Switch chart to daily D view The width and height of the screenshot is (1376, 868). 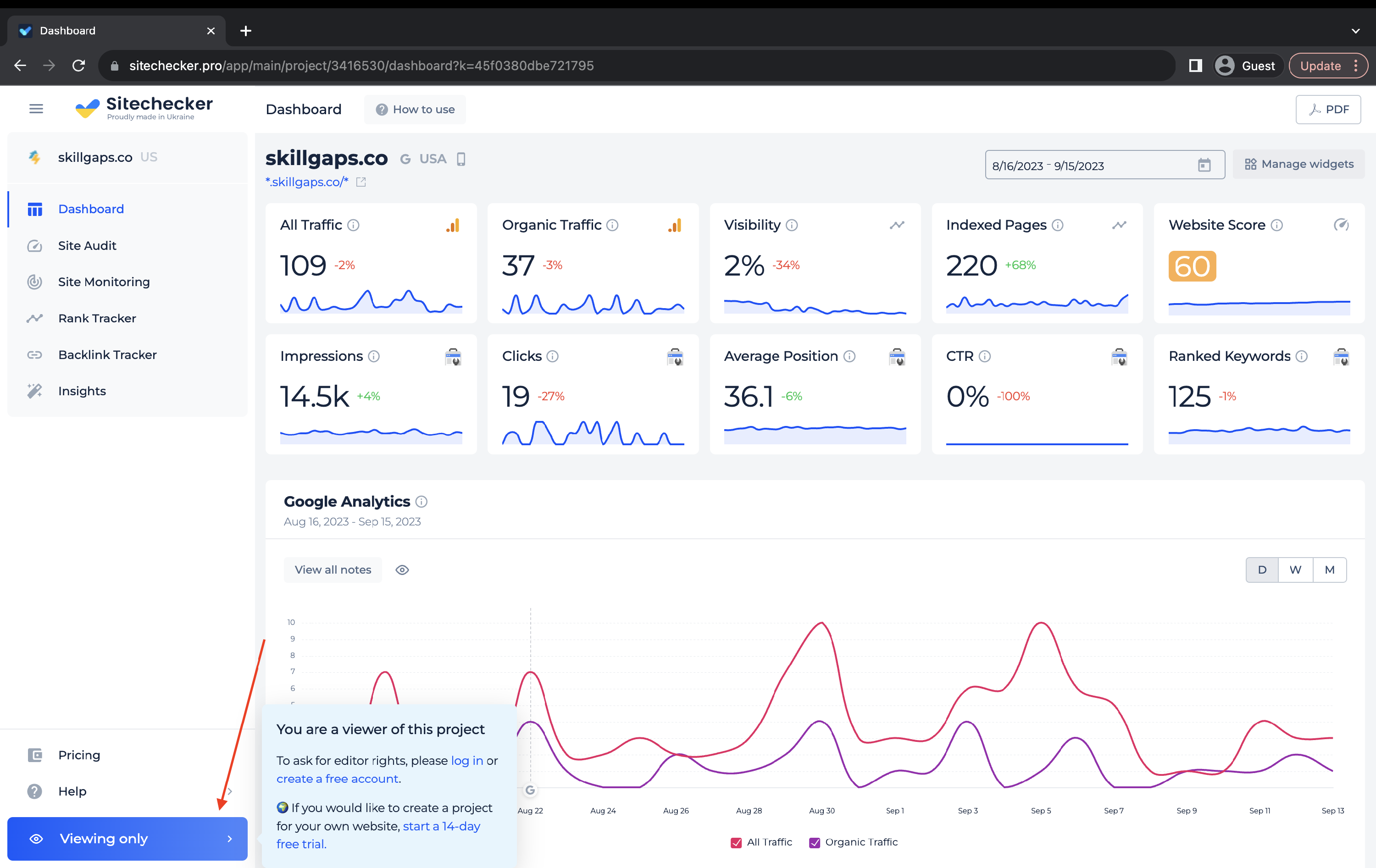pyautogui.click(x=1262, y=569)
